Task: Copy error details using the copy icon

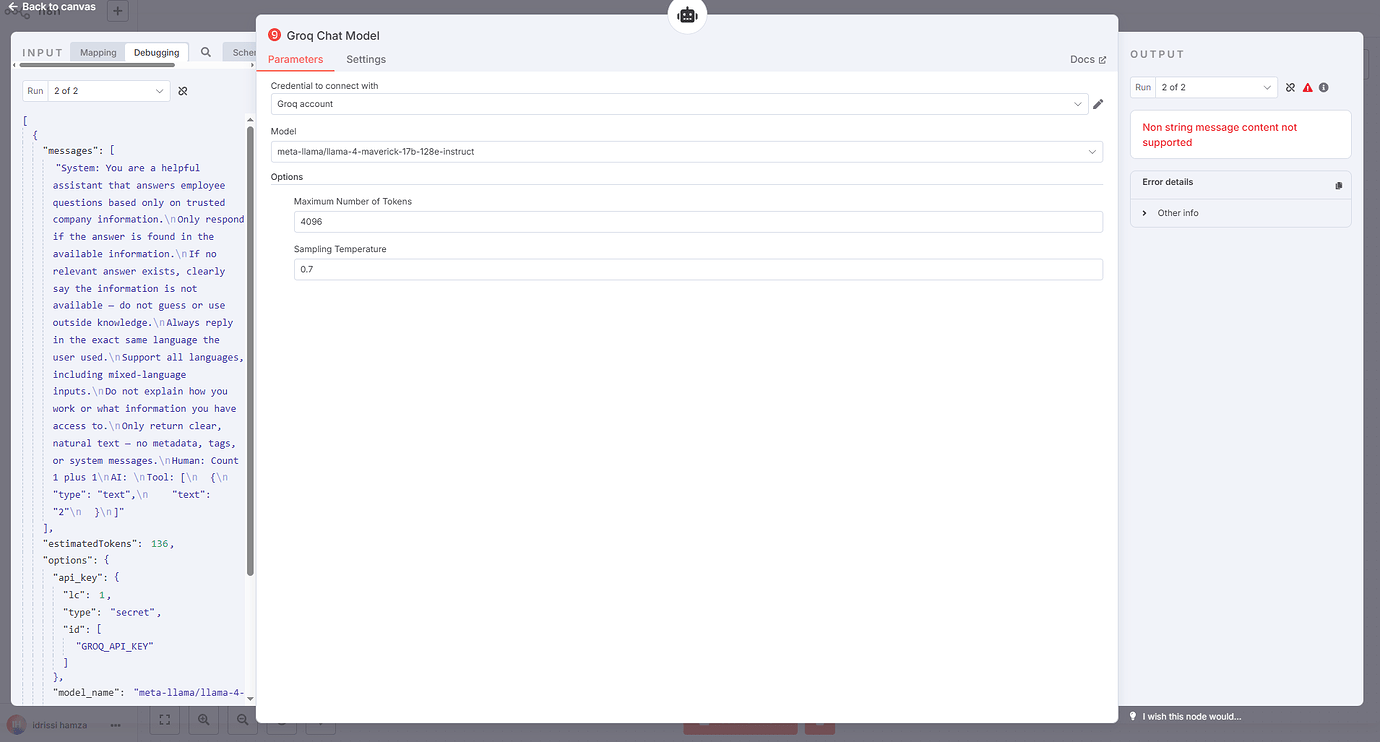Action: pos(1339,184)
